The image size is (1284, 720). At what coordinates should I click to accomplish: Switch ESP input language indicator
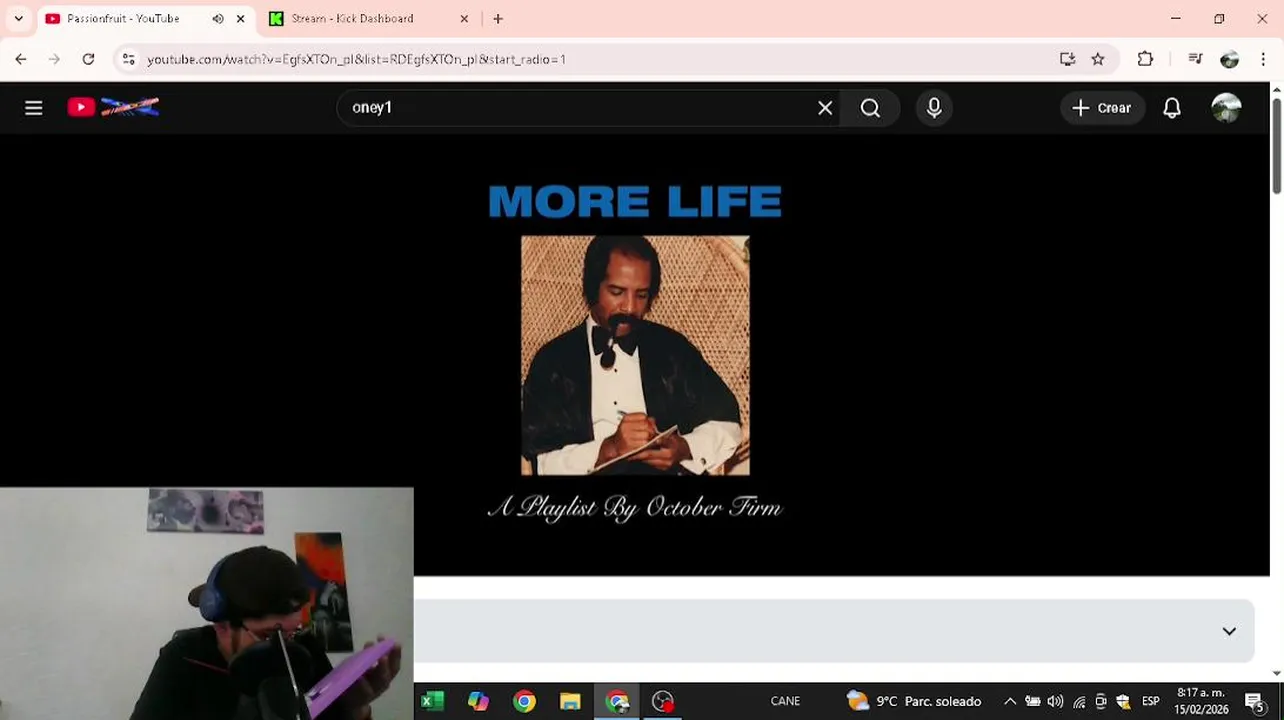click(x=1151, y=701)
